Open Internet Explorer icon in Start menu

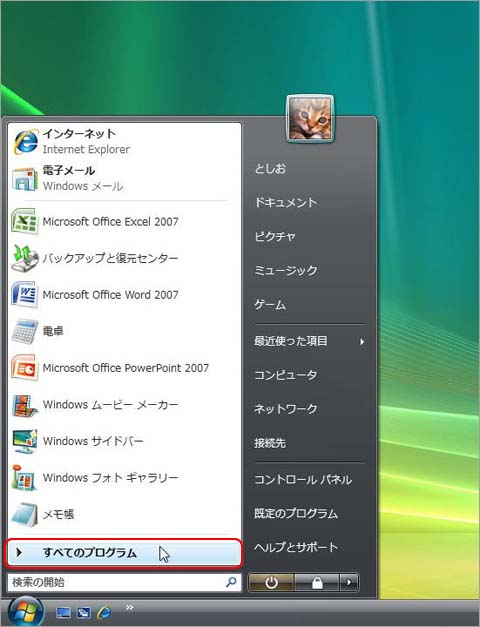tap(26, 142)
